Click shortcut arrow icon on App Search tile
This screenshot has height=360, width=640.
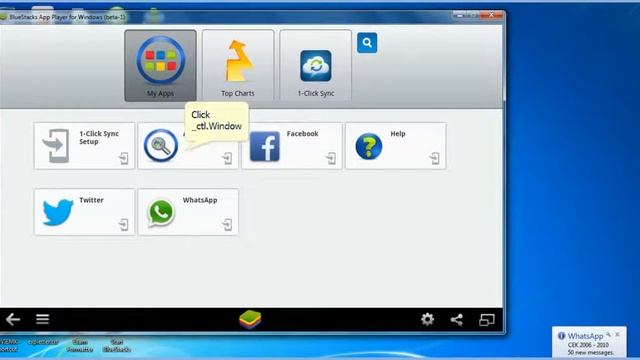point(227,158)
